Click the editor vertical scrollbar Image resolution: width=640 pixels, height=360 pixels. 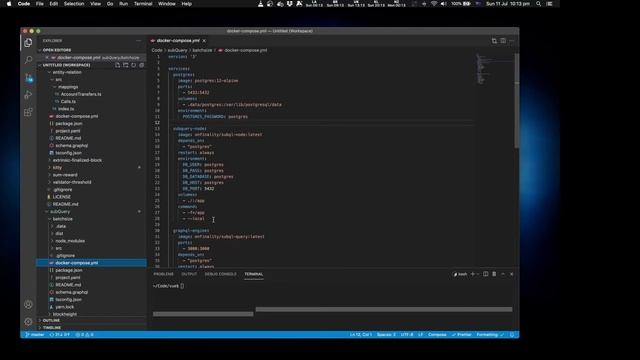point(517,100)
